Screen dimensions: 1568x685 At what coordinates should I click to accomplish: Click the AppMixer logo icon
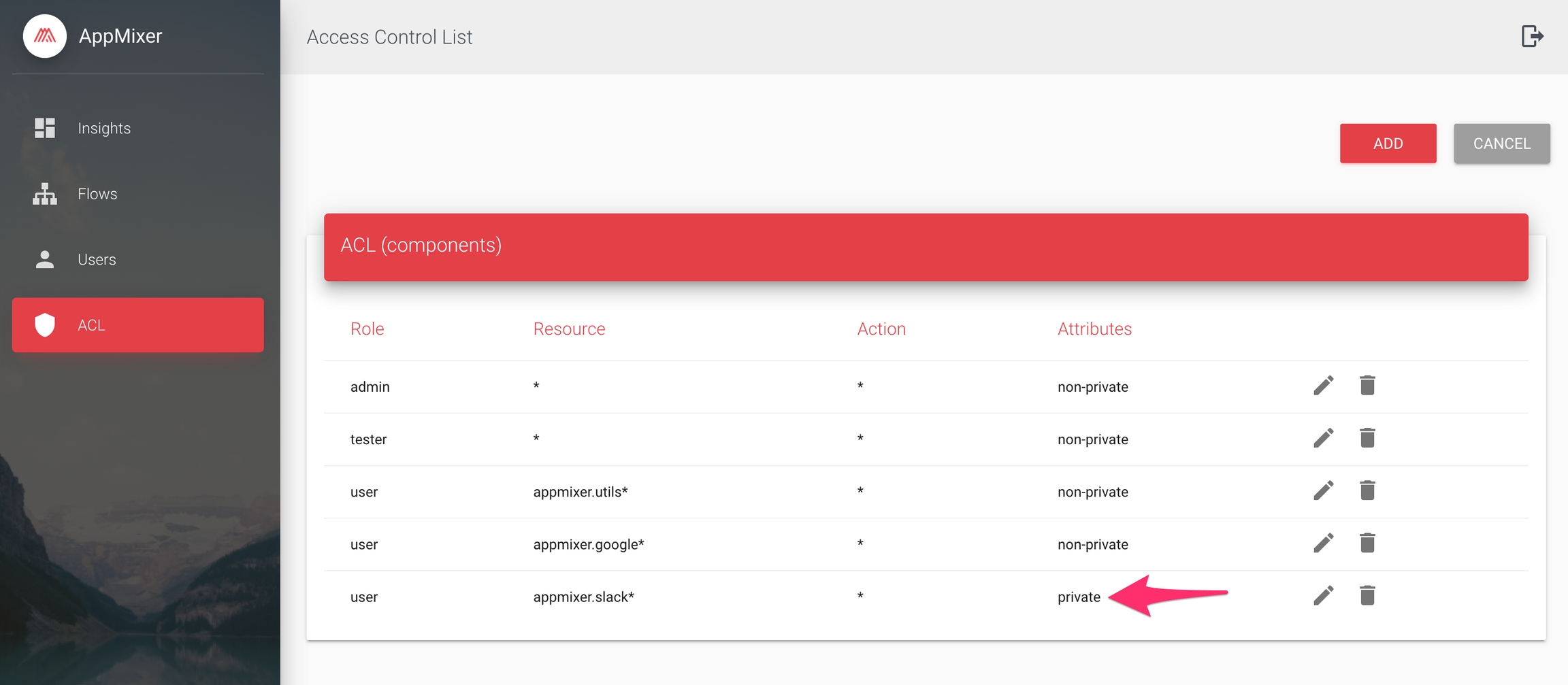pyautogui.click(x=45, y=36)
